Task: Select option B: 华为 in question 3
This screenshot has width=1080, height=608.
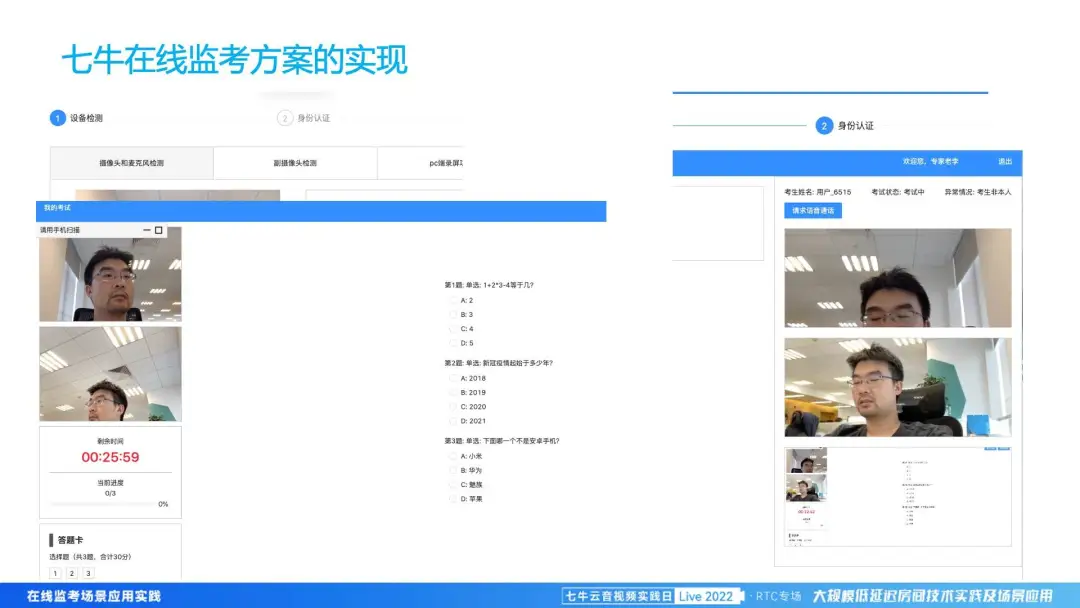Action: tap(453, 470)
